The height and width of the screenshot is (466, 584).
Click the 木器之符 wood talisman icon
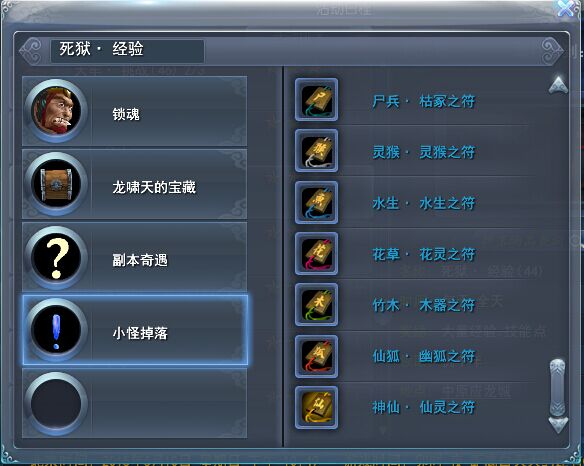pos(316,304)
